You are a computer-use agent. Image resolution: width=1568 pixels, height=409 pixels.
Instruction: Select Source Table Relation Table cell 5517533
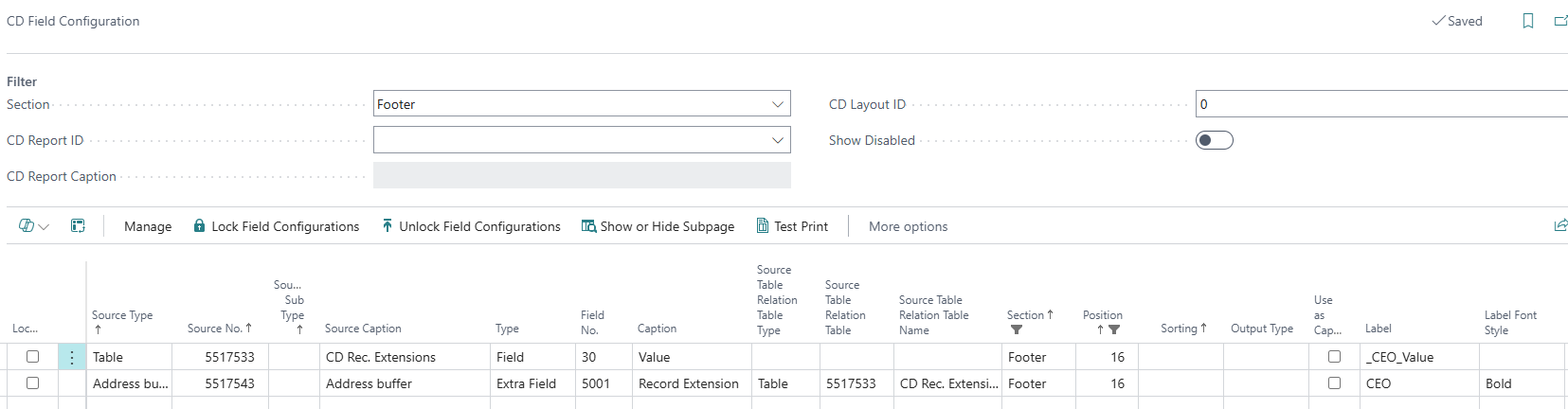pos(856,383)
